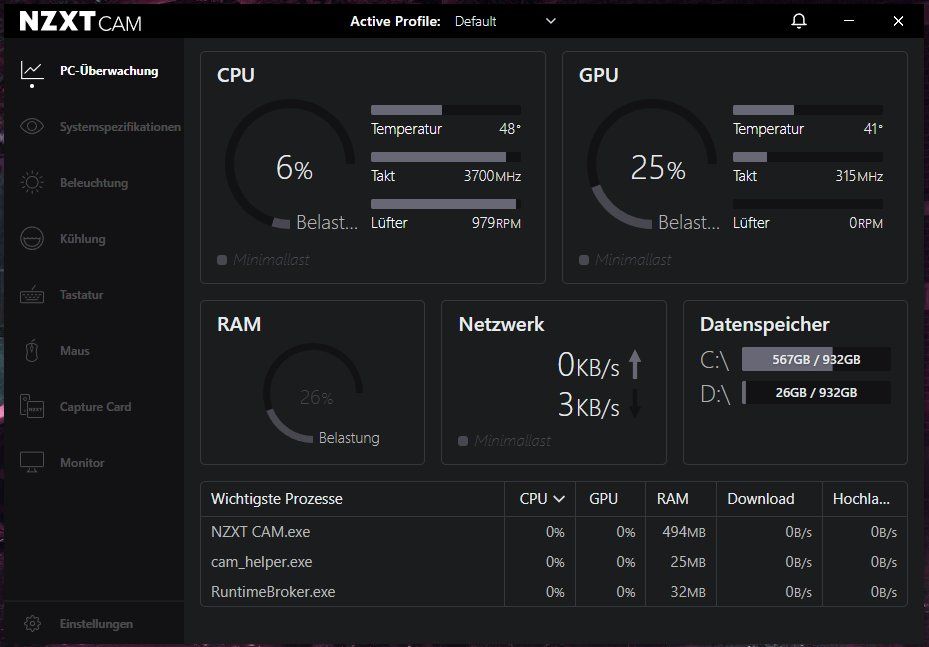Click Wichtigste Prozesse column header
Image resolution: width=929 pixels, height=647 pixels.
point(277,499)
